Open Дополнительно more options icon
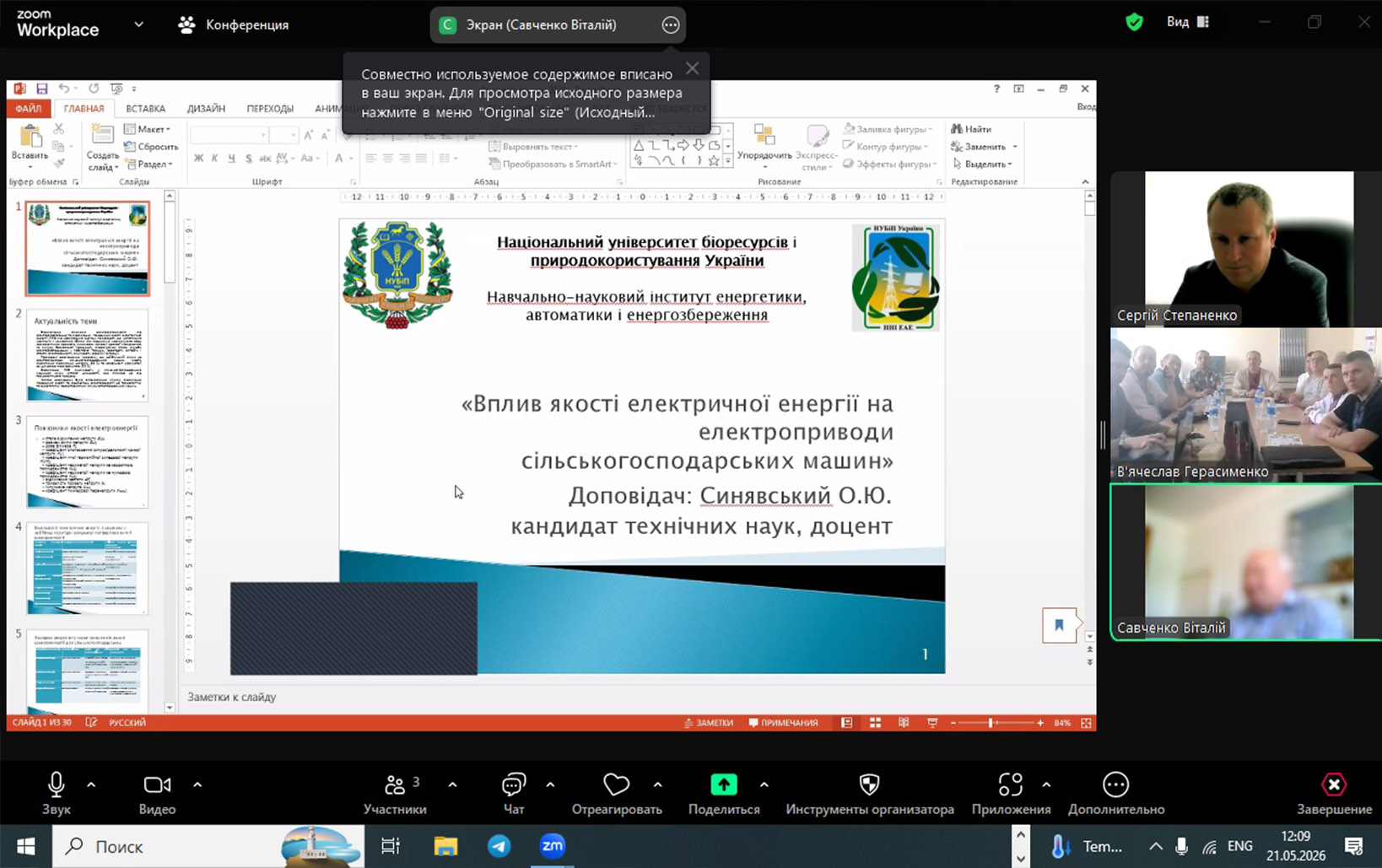This screenshot has width=1382, height=868. [x=1115, y=784]
